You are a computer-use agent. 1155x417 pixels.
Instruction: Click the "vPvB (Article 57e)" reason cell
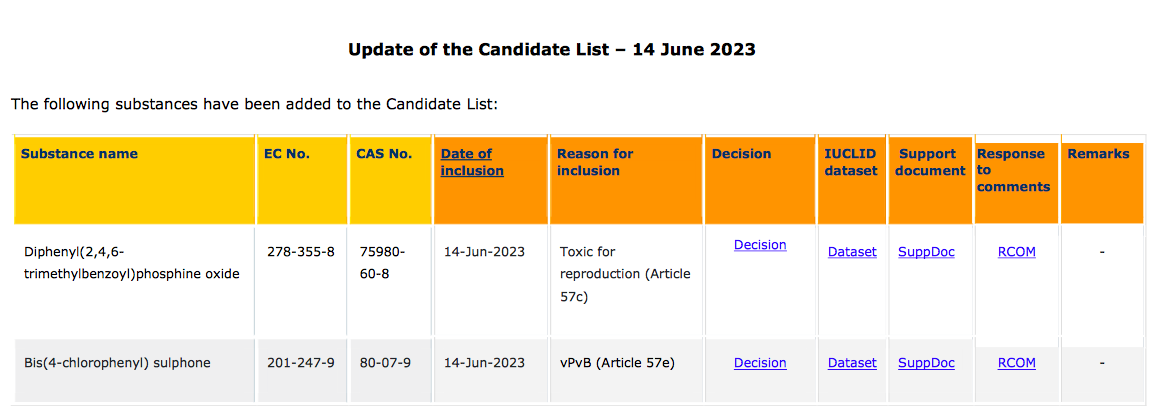point(617,363)
